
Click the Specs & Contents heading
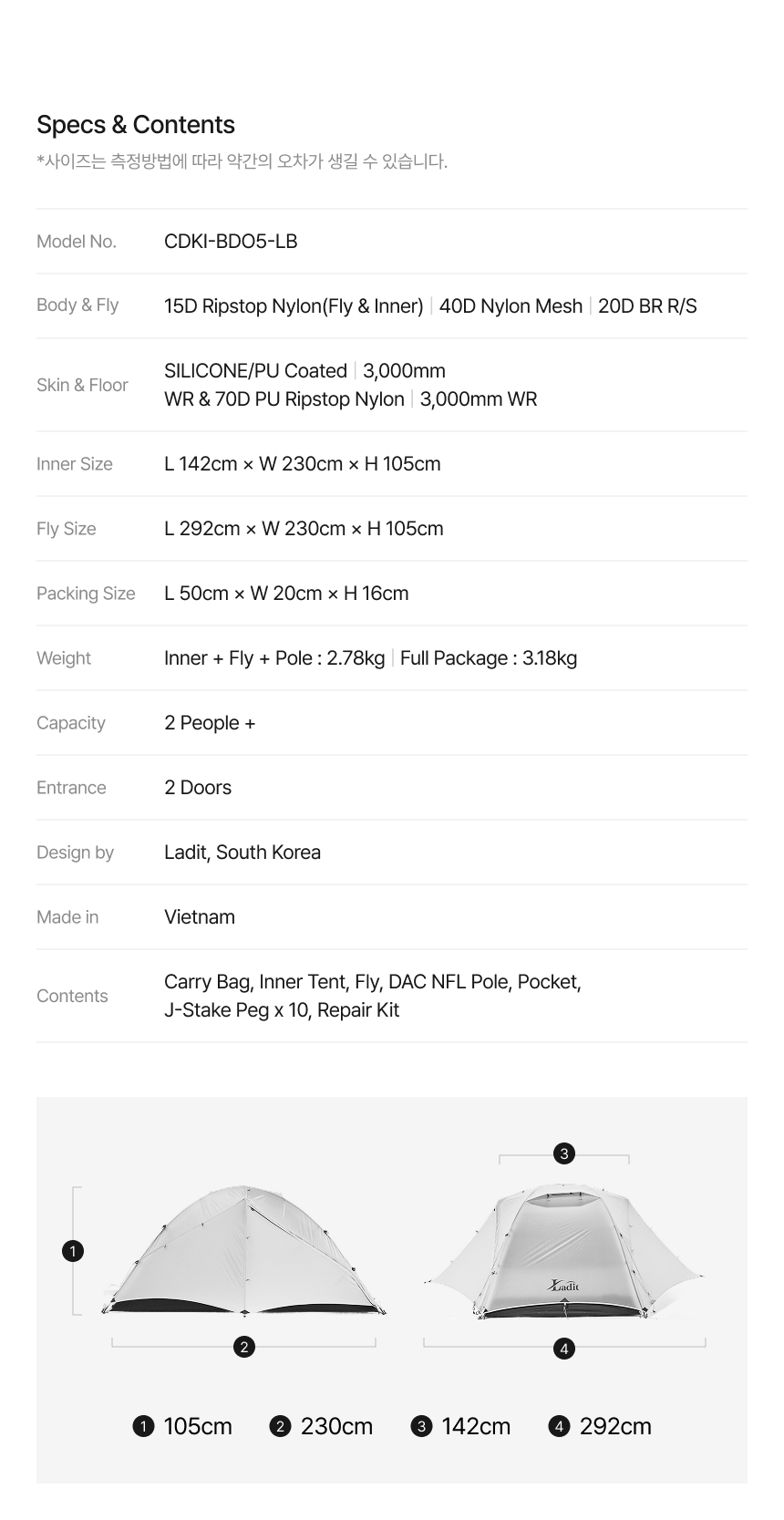pos(136,125)
